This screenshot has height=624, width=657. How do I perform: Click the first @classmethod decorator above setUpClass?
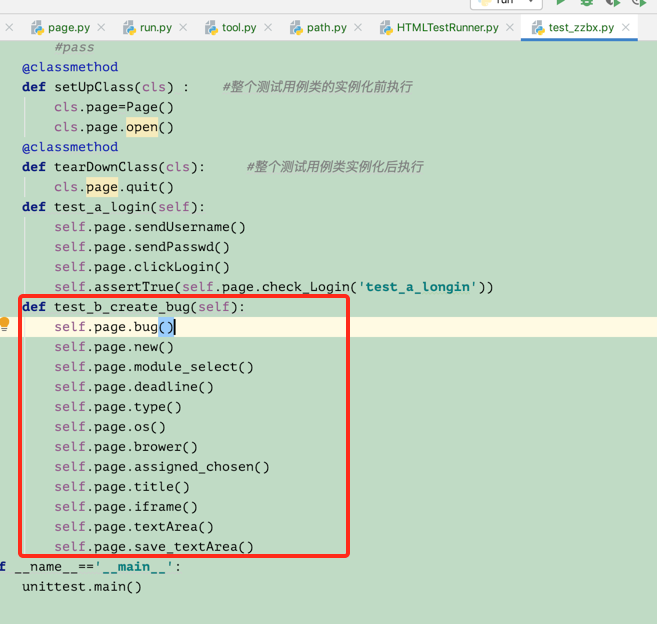pos(70,67)
